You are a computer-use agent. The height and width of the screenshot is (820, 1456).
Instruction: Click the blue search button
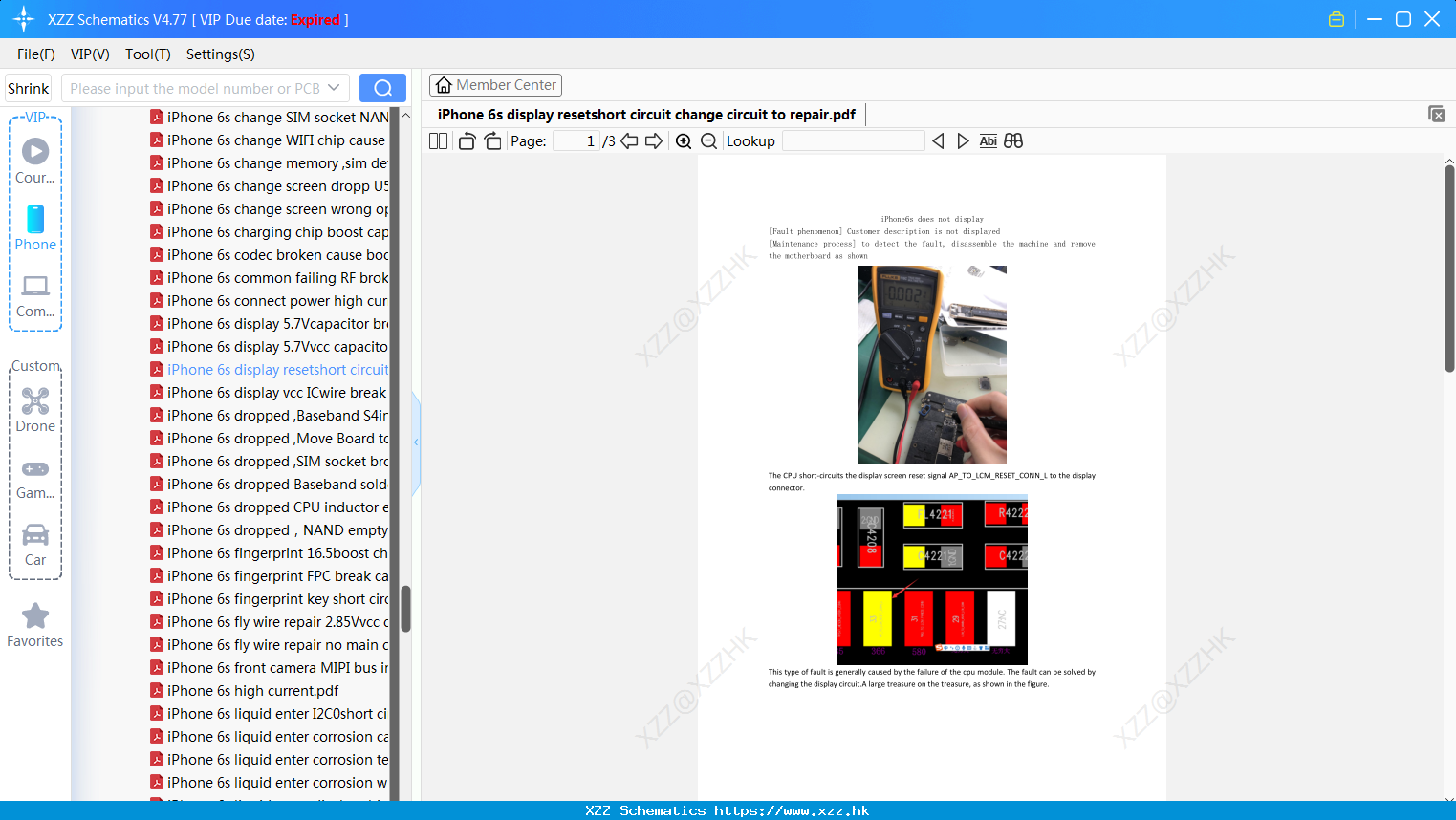tap(382, 88)
